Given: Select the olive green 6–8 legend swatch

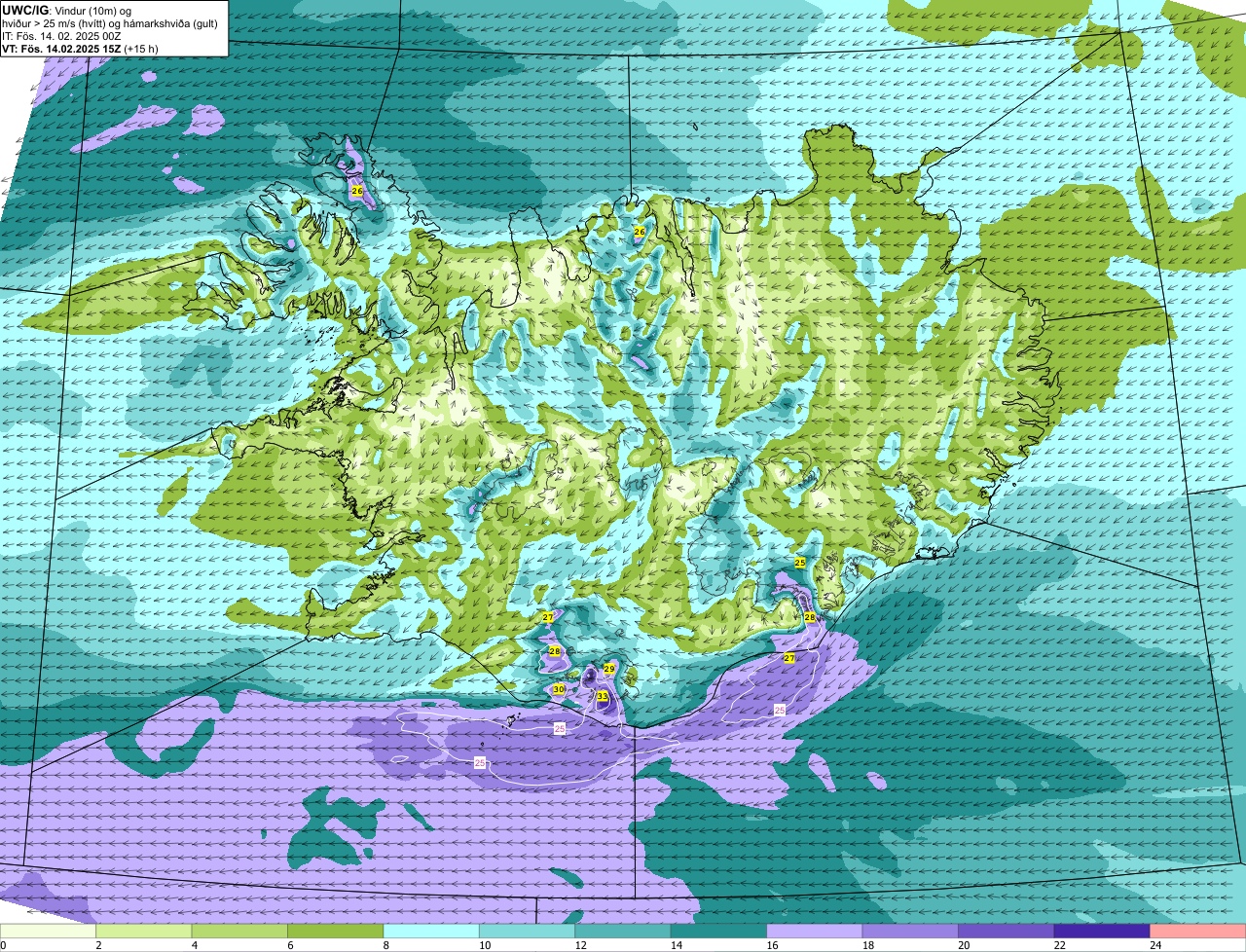Looking at the screenshot, I should tap(336, 932).
